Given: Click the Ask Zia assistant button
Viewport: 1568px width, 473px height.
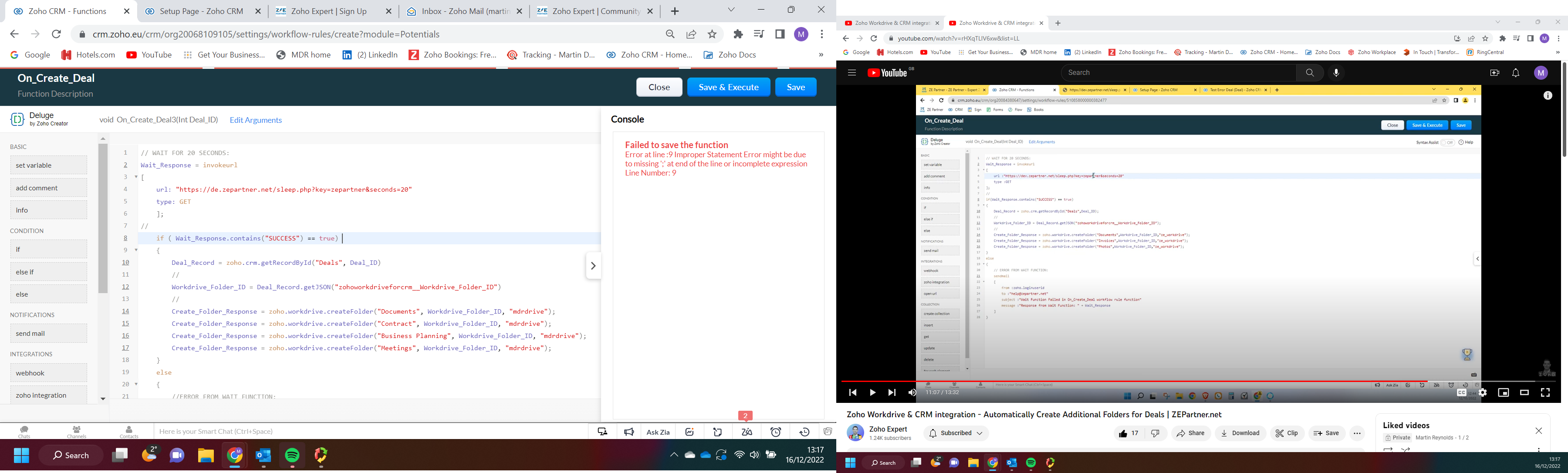Looking at the screenshot, I should tap(658, 432).
